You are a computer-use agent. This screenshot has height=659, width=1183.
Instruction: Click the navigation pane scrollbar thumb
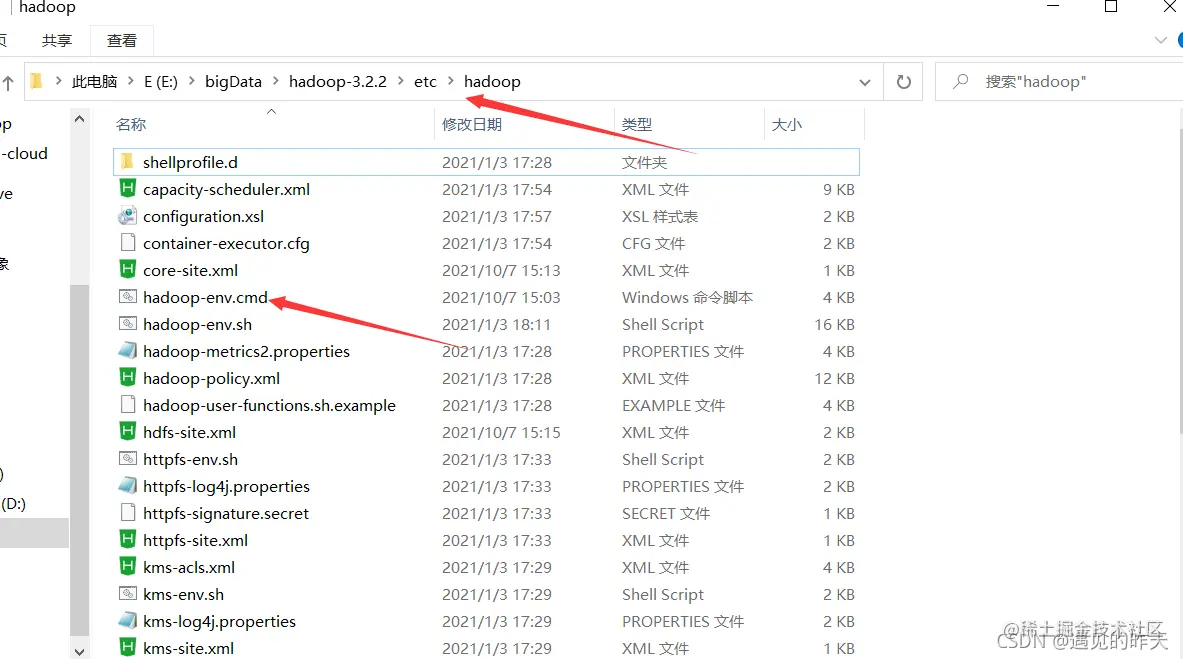[x=79, y=460]
